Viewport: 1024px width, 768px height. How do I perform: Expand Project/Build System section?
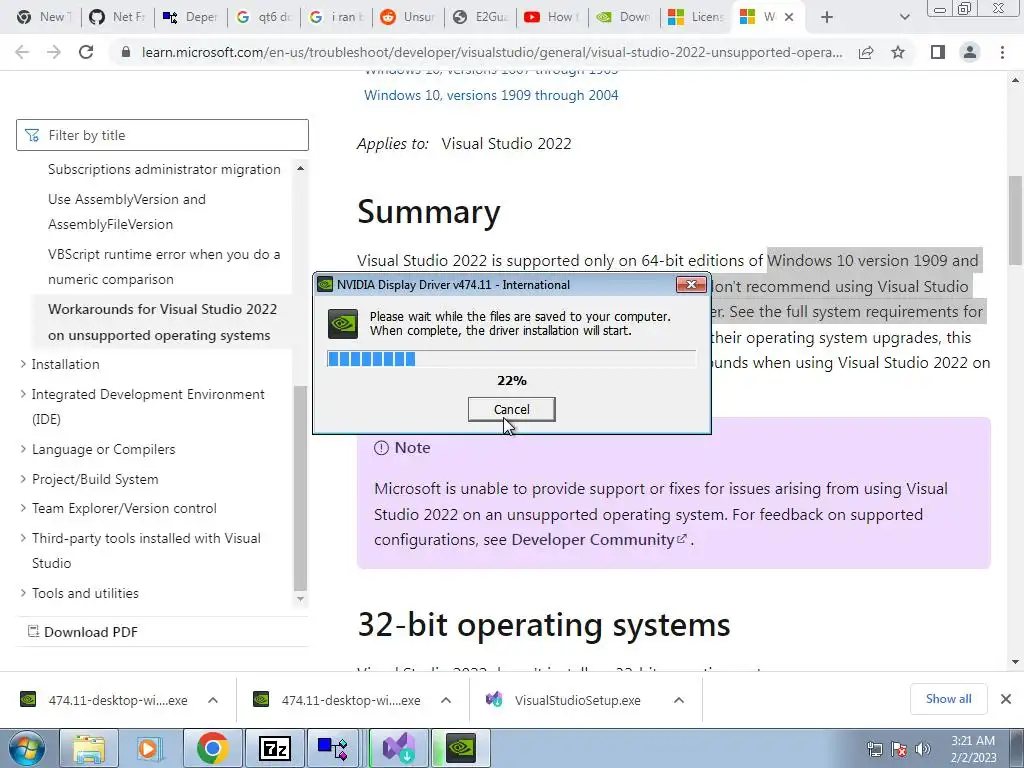(95, 479)
